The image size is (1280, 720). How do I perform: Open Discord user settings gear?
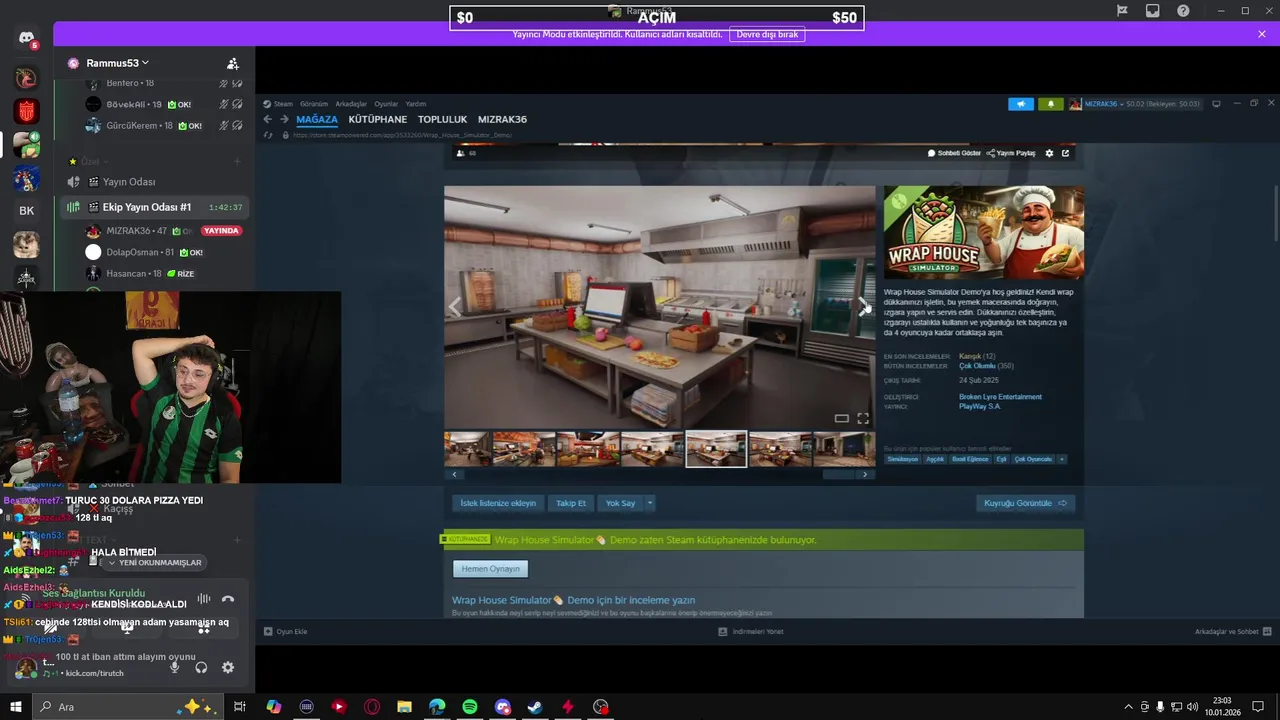(228, 667)
